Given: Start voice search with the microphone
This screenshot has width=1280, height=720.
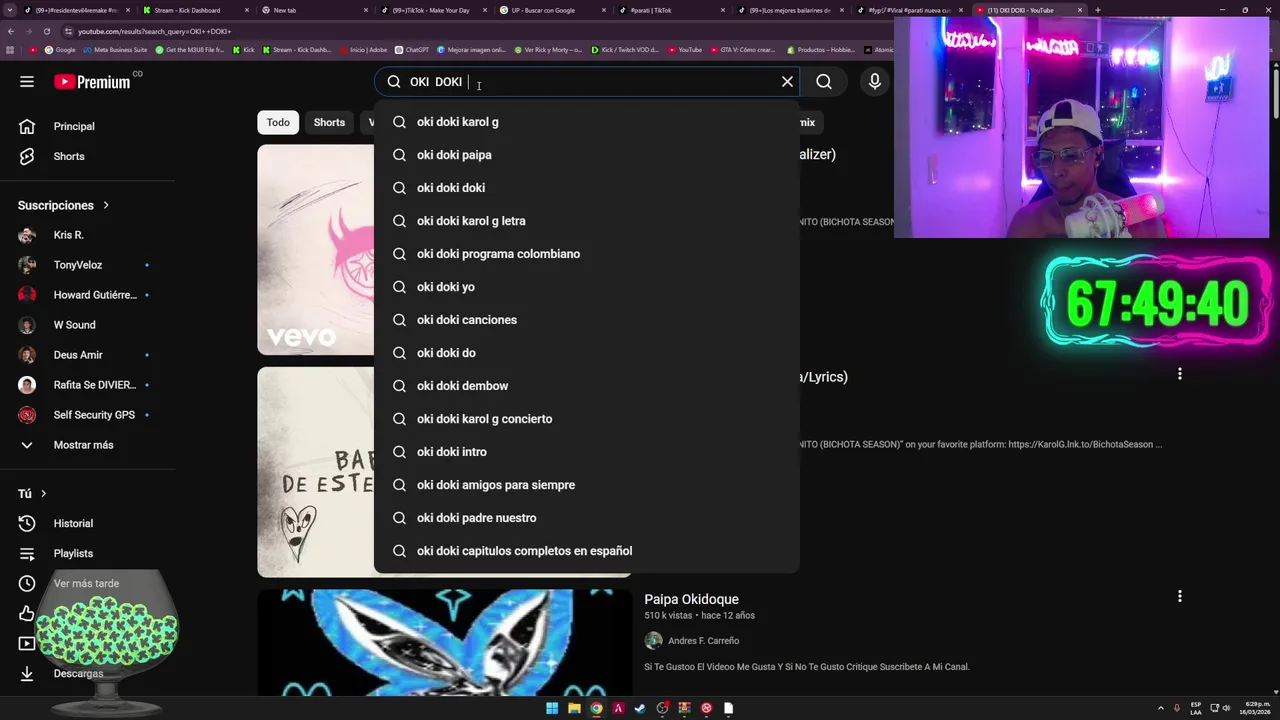Looking at the screenshot, I should pyautogui.click(x=875, y=82).
